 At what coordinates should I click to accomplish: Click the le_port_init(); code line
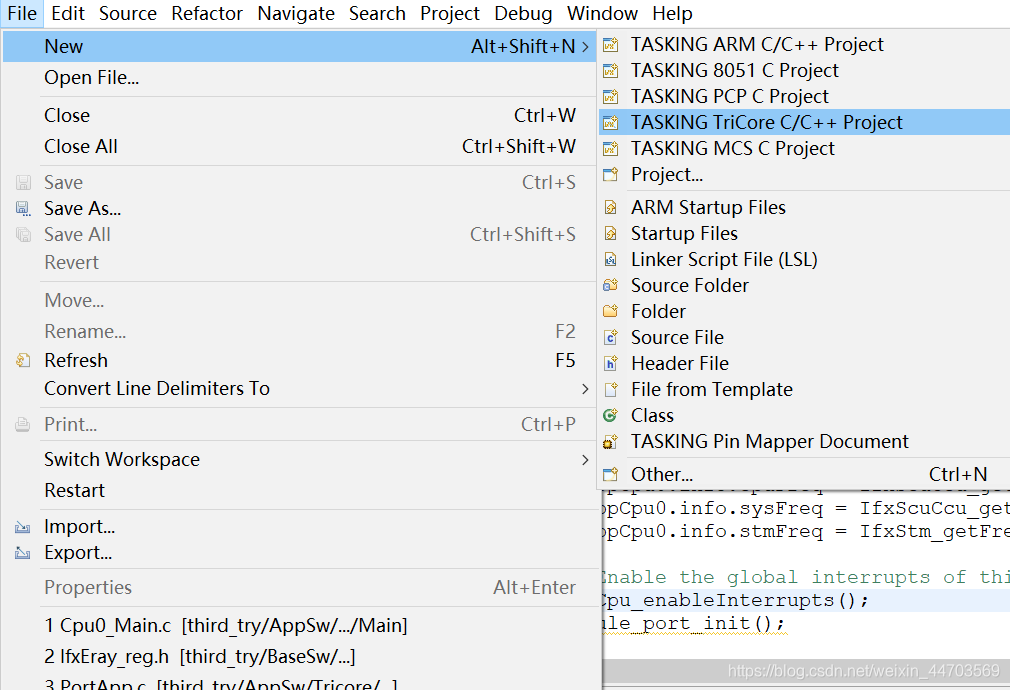[694, 624]
